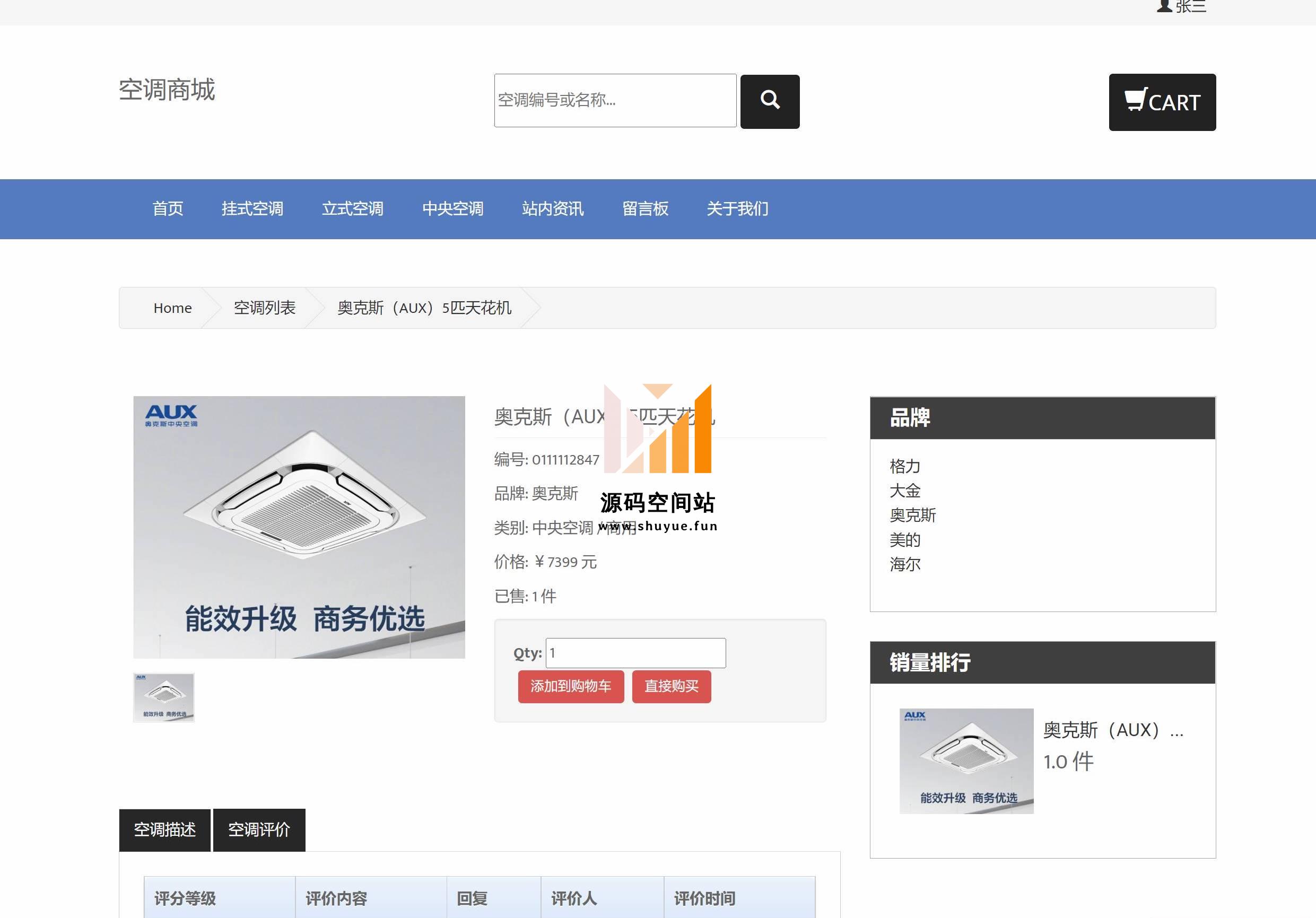Select the 格力 brand link

pyautogui.click(x=905, y=466)
